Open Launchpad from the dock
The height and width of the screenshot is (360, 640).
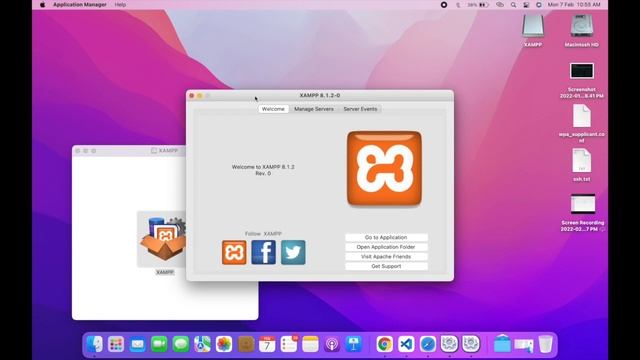pos(116,344)
